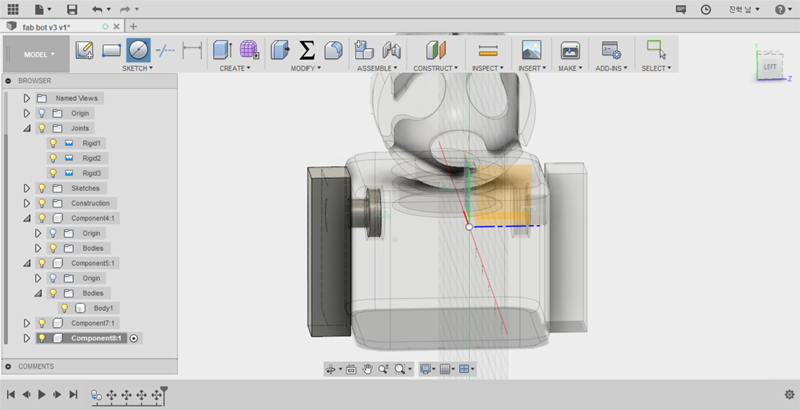Expand the Named Views folder

pos(27,98)
